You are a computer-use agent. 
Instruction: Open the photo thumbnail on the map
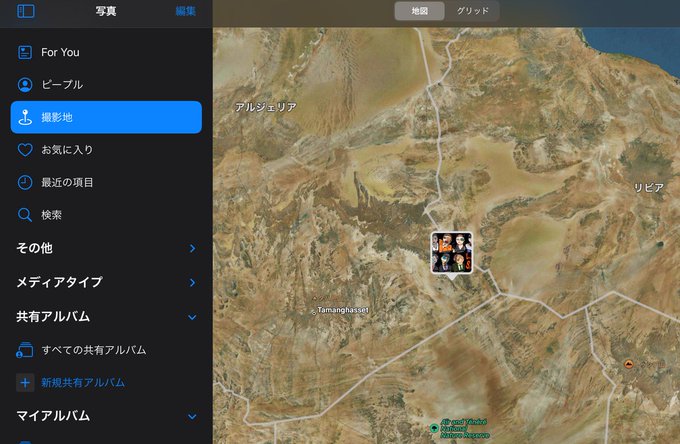coord(451,253)
